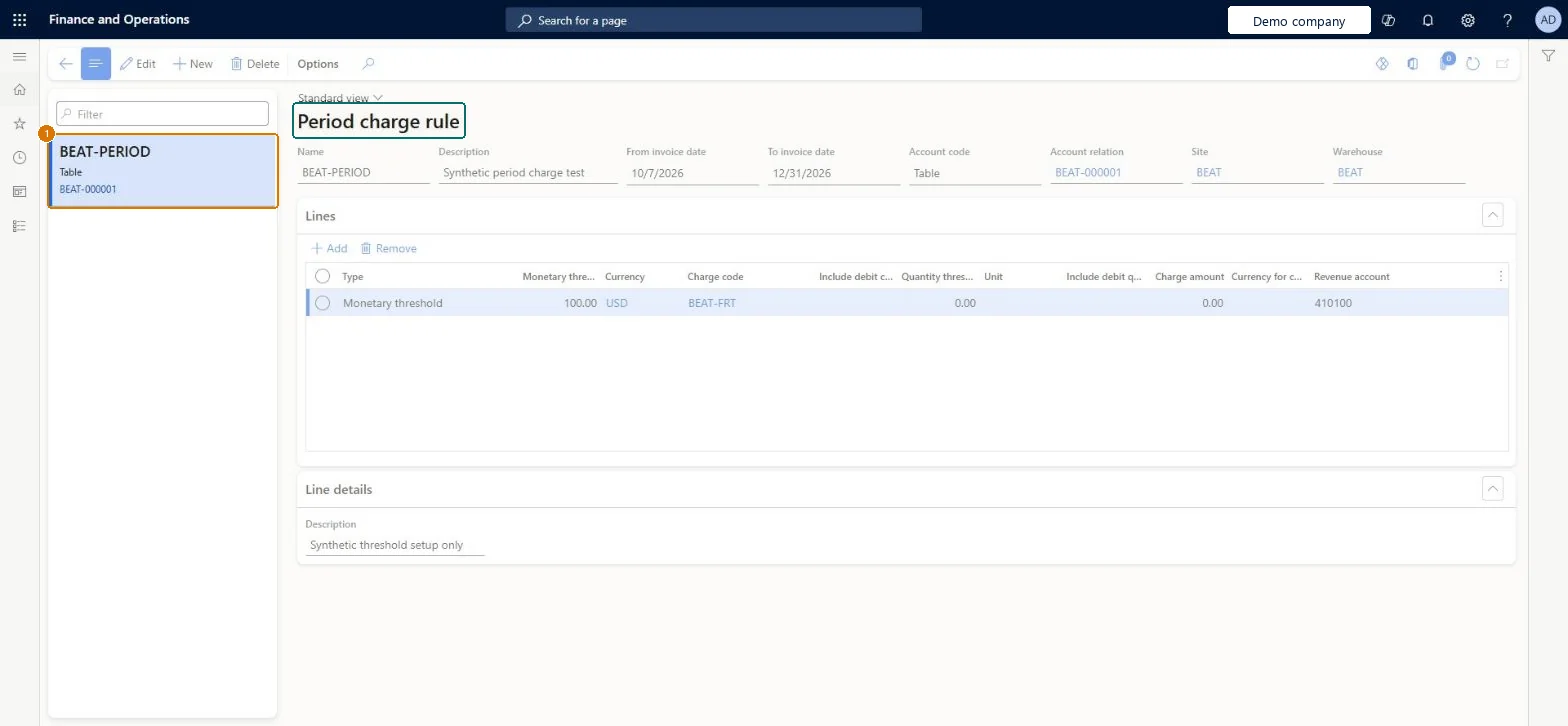Collapse the Lines section chevron
Image resolution: width=1568 pixels, height=726 pixels.
point(1492,215)
